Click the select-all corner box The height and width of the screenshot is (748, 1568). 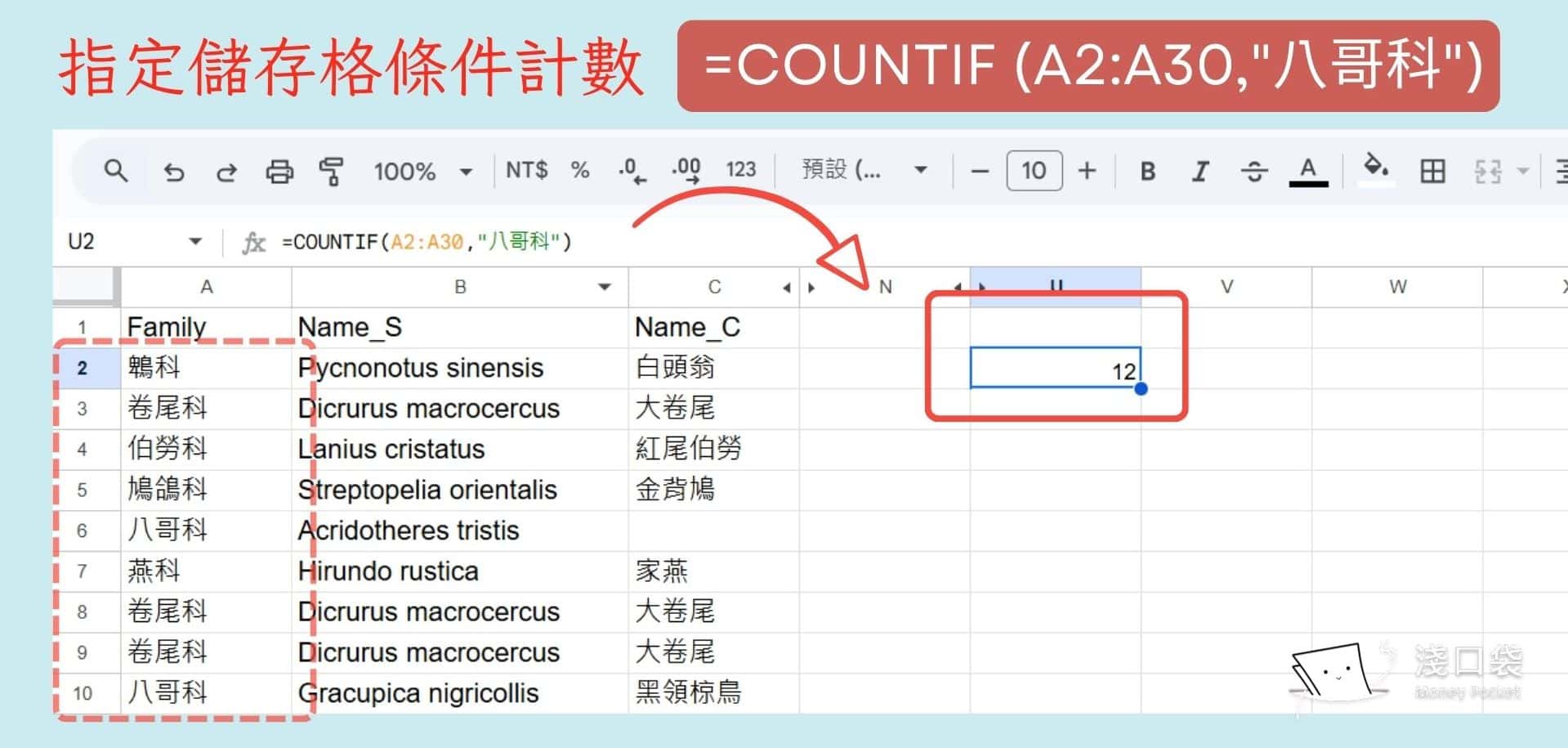pyautogui.click(x=87, y=286)
